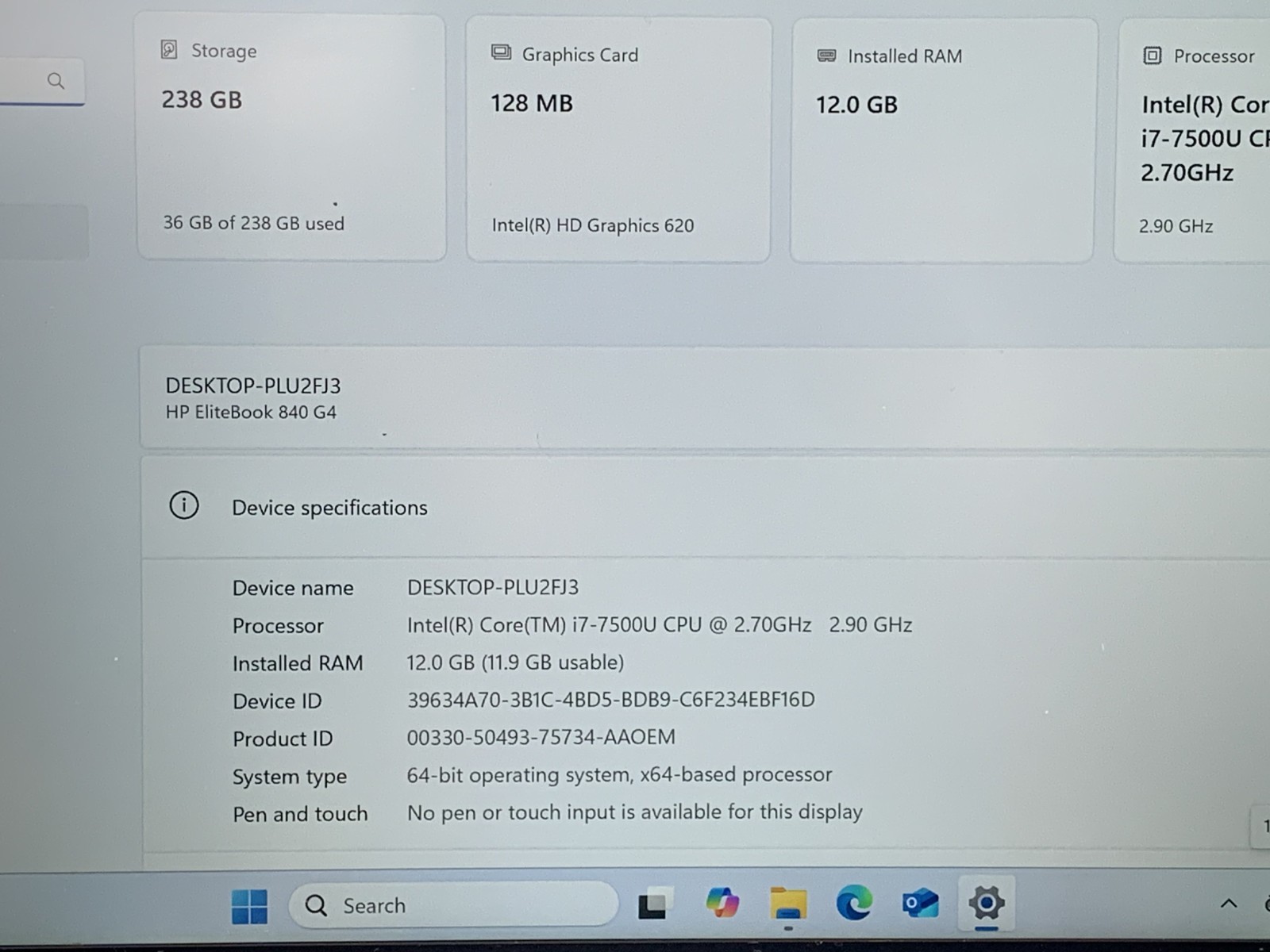The width and height of the screenshot is (1270, 952).
Task: Click 'Intel(R) HD Graphics 620' text
Action: click(x=592, y=225)
